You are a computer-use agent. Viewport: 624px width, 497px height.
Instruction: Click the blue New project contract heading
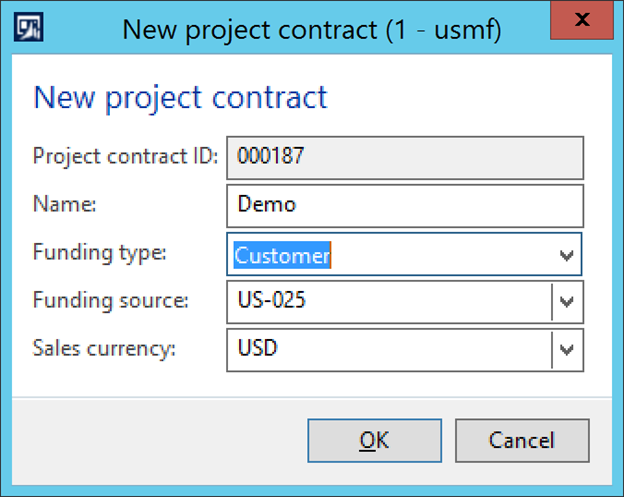pyautogui.click(x=180, y=97)
